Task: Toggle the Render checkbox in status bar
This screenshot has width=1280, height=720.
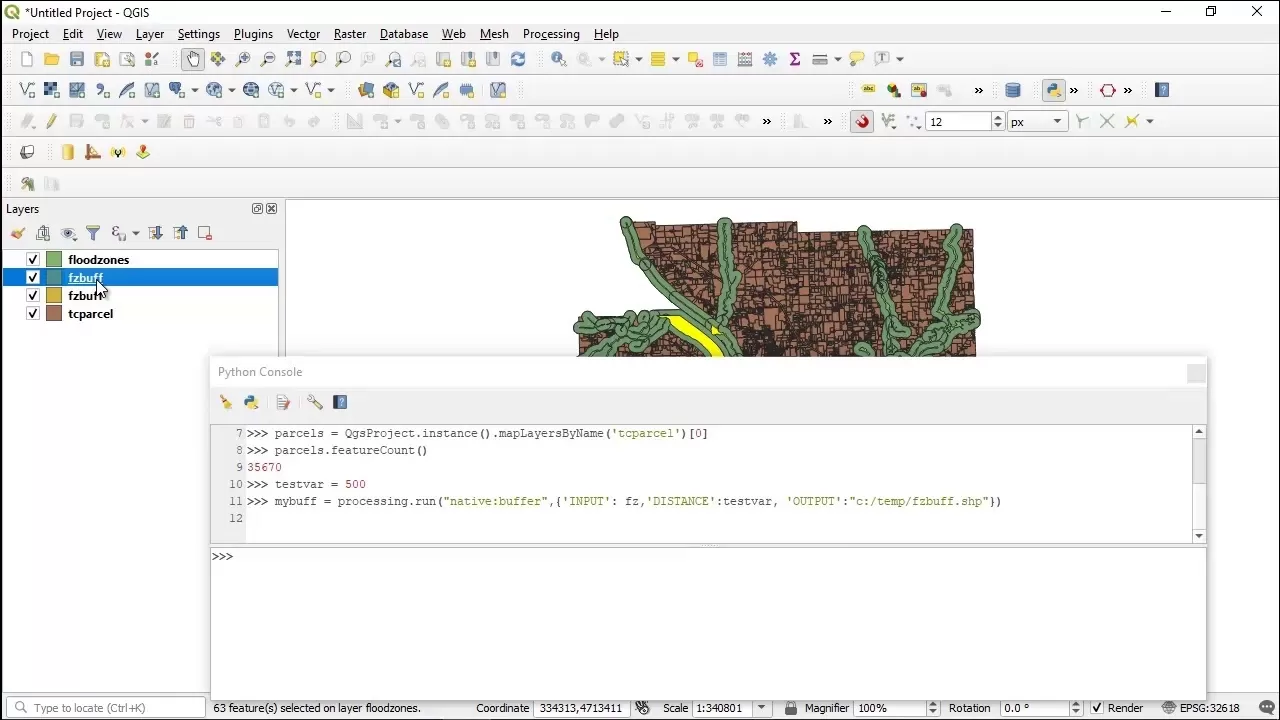Action: (1097, 708)
